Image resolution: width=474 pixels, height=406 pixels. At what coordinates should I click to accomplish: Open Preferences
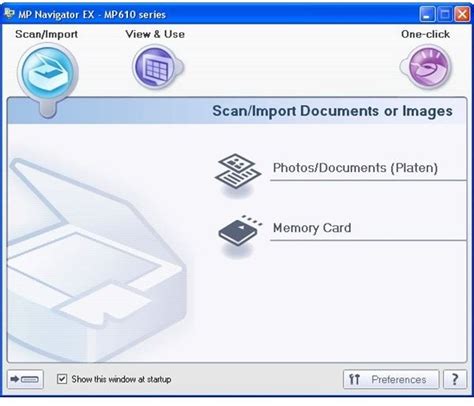click(x=391, y=379)
